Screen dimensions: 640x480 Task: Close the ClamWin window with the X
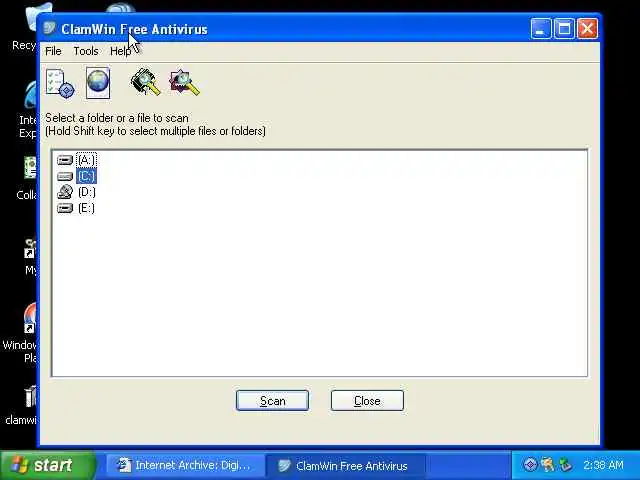[587, 29]
